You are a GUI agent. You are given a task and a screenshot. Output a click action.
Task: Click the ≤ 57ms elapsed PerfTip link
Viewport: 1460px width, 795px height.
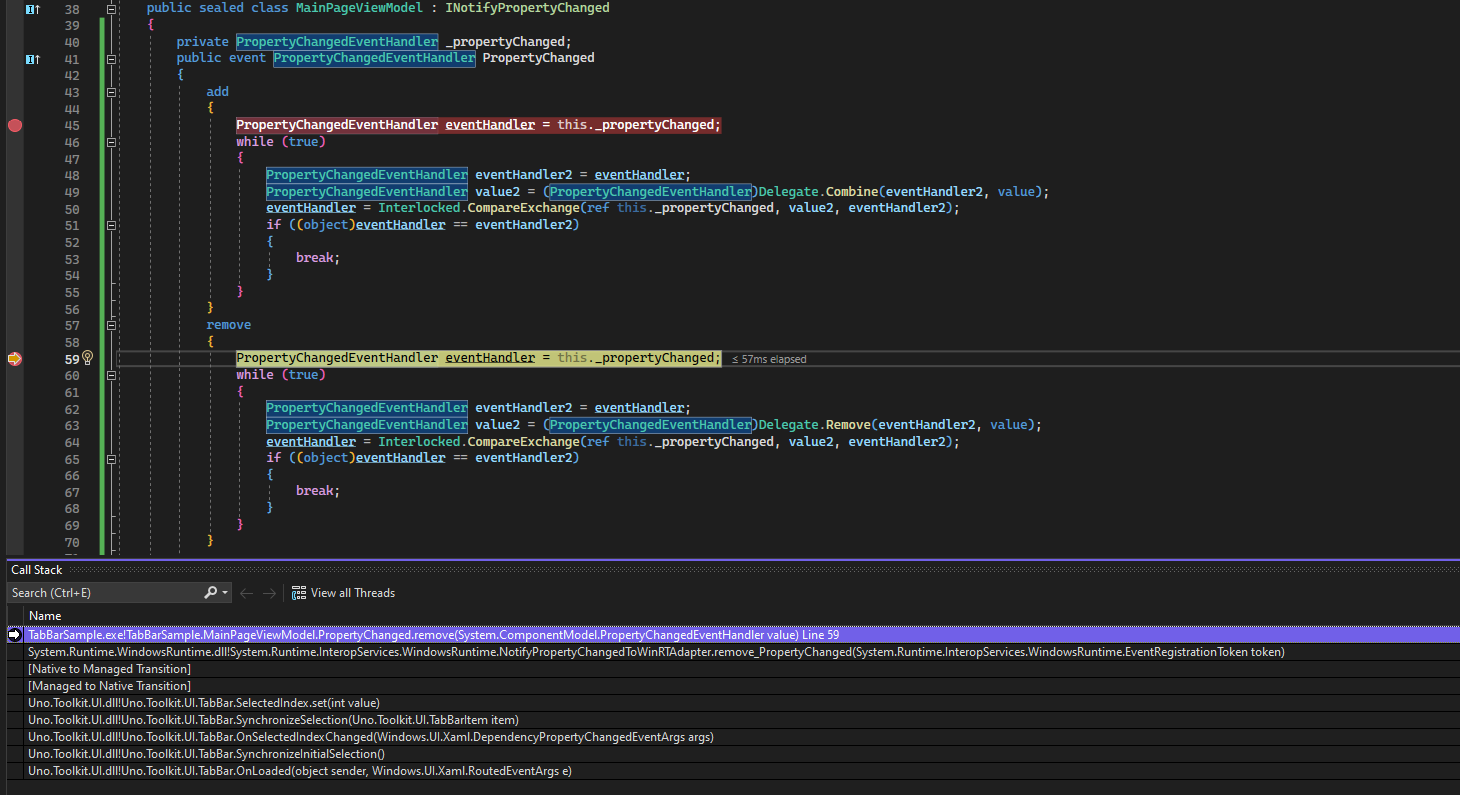tap(768, 358)
